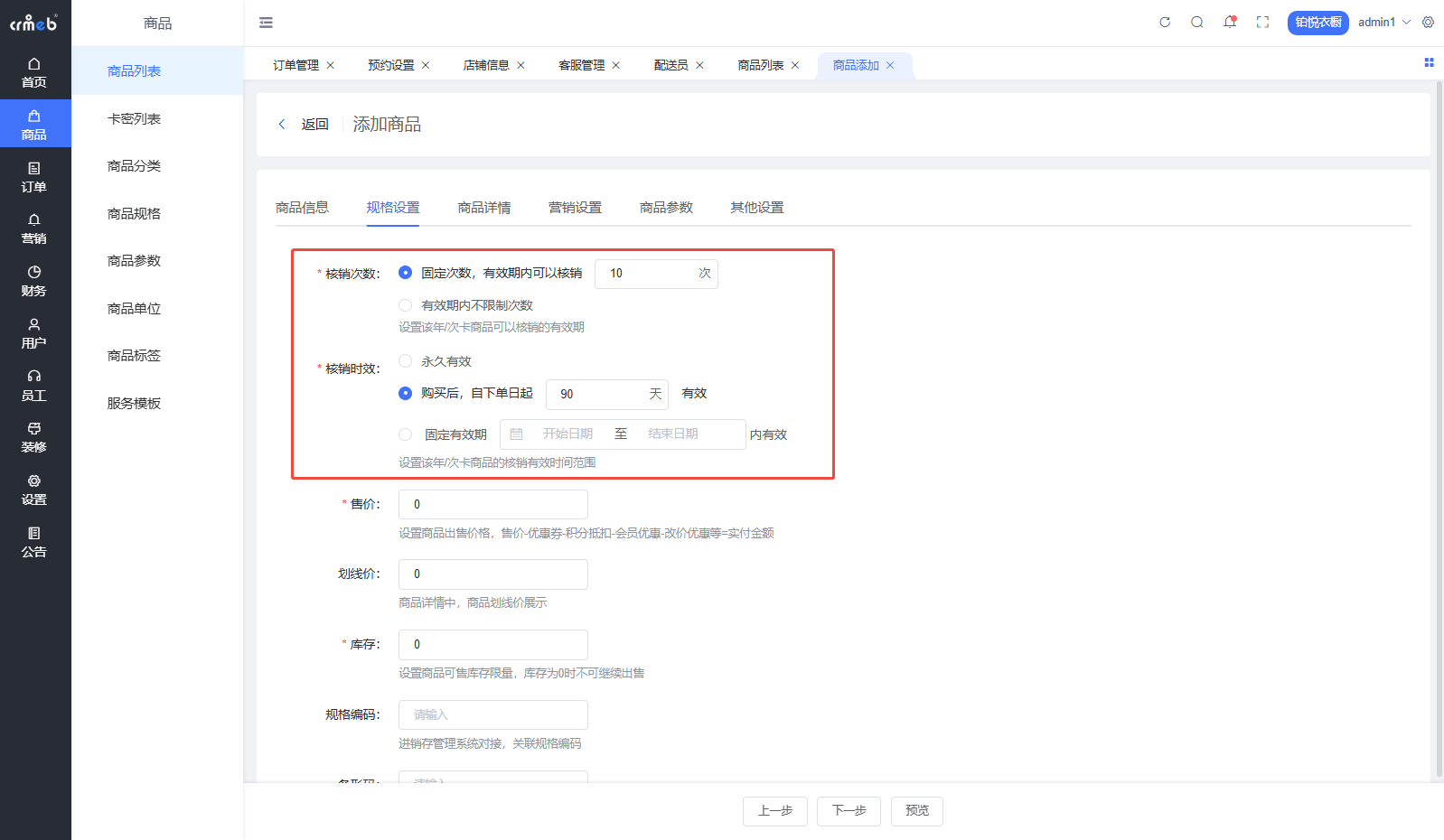Click the 结束日期 end date field
Viewport: 1444px width, 840px height.
coord(673,434)
